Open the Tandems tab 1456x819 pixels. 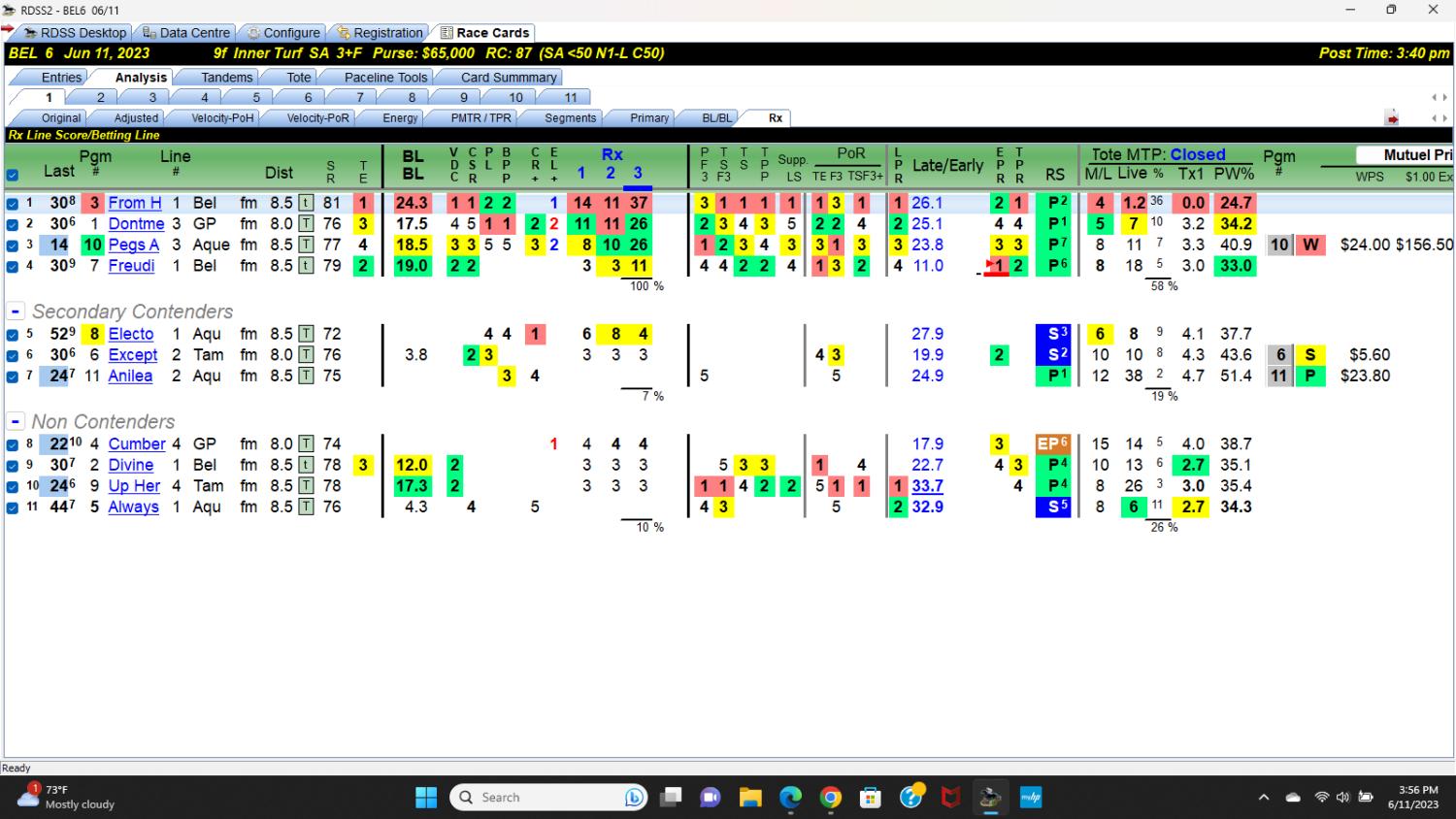point(226,78)
